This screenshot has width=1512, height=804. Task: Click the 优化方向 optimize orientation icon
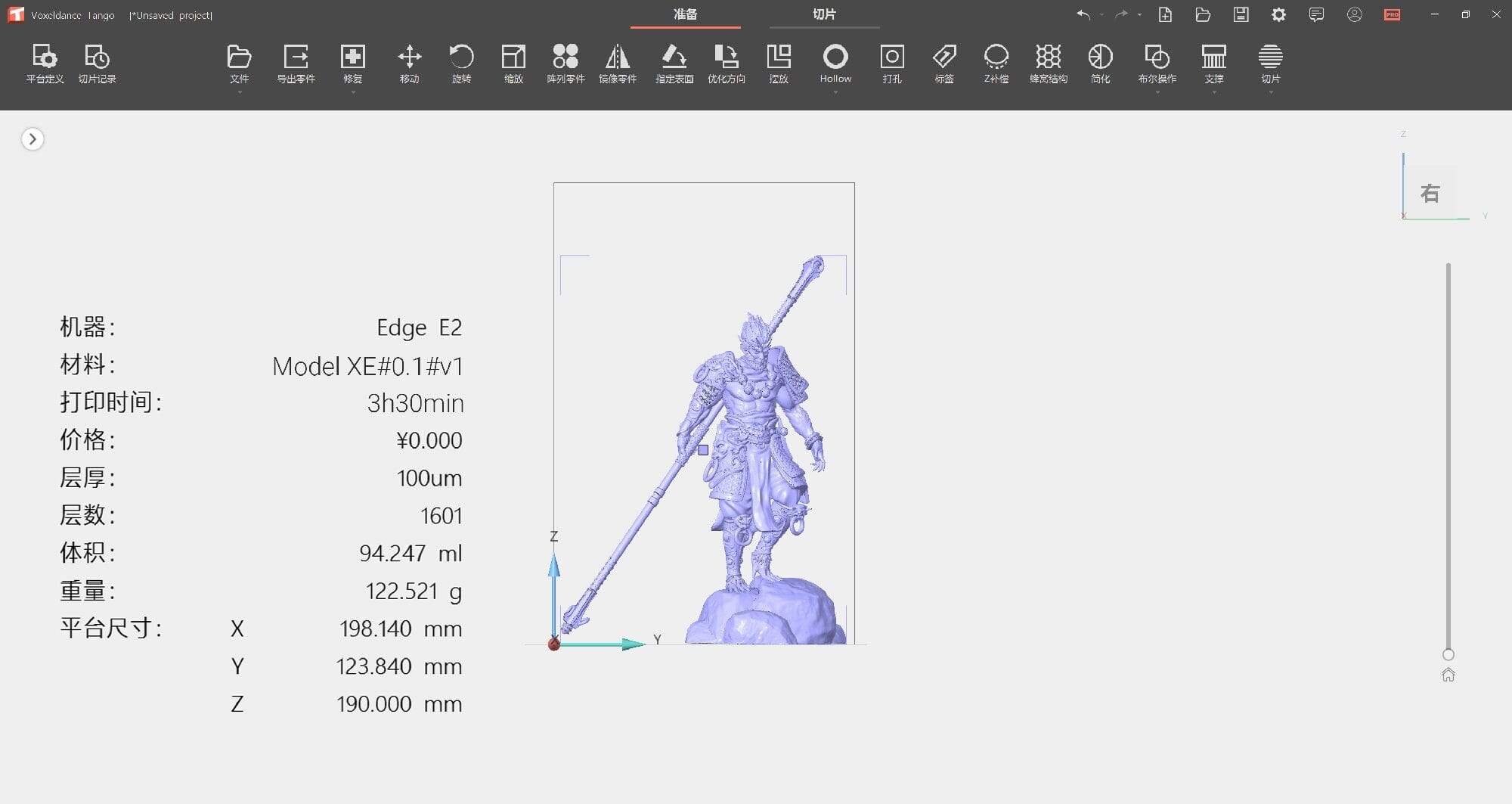click(727, 57)
